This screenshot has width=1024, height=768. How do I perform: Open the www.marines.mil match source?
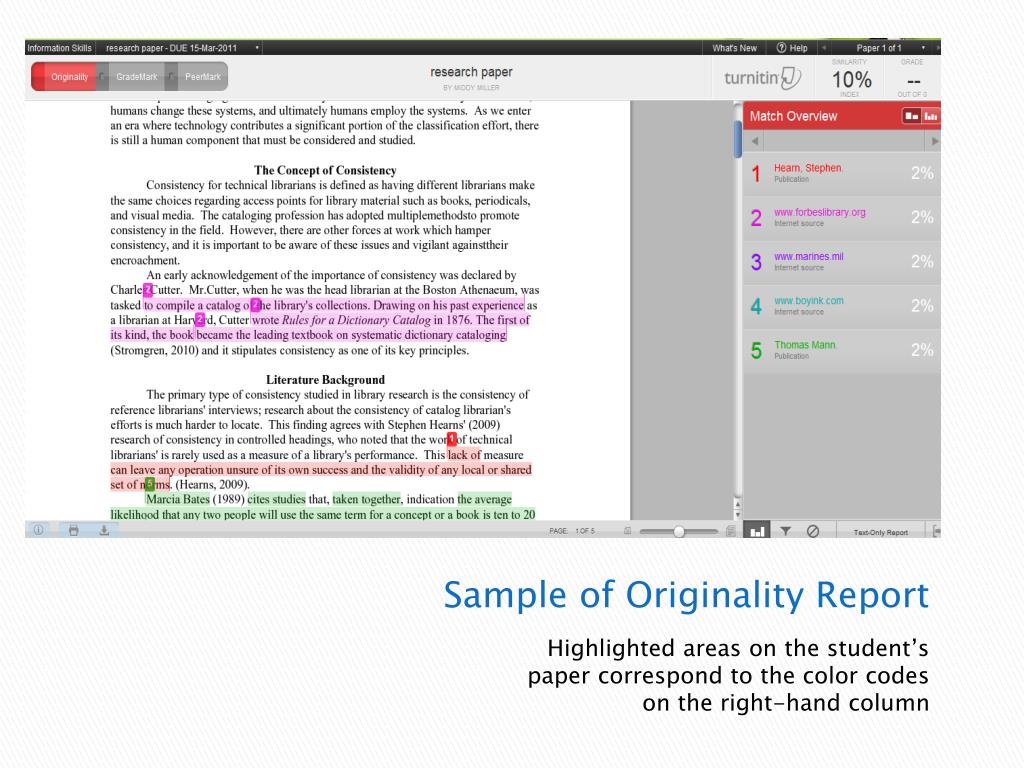[808, 257]
